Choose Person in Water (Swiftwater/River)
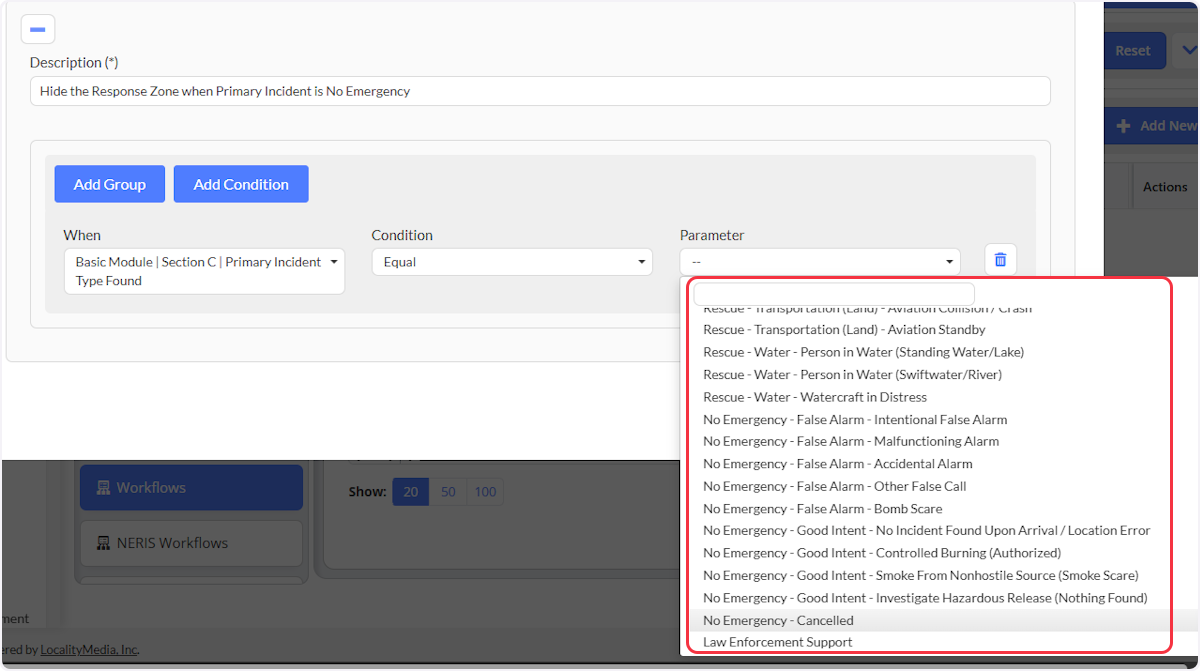1200x671 pixels. [x=852, y=375]
